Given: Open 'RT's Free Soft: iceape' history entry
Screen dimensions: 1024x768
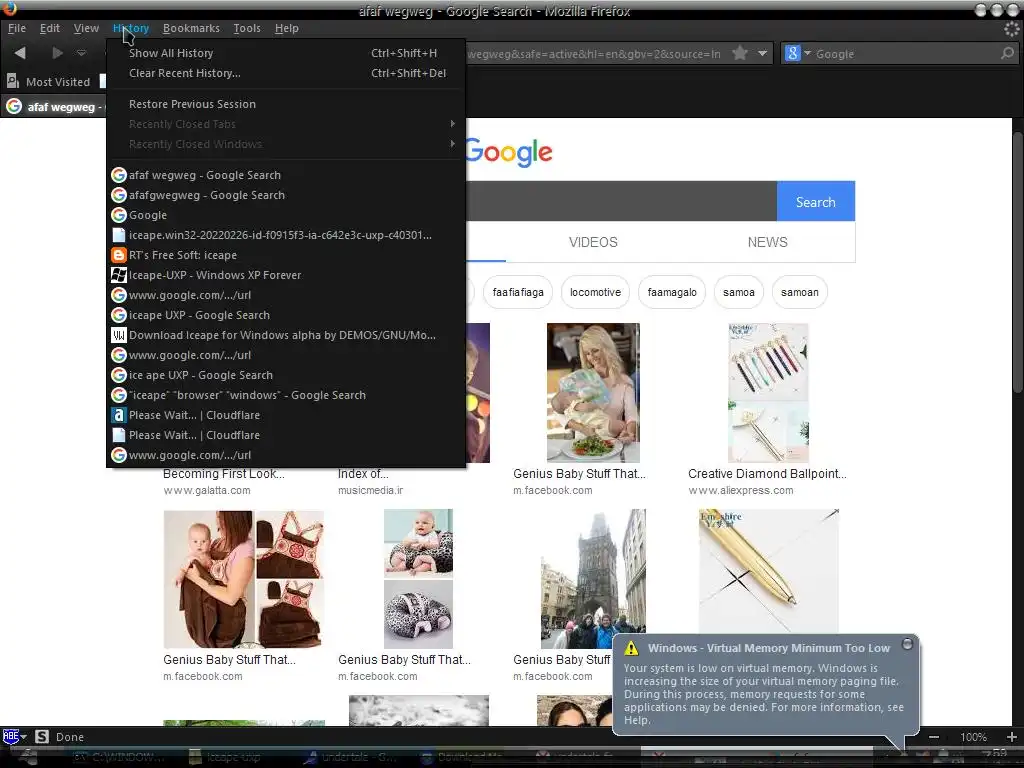Looking at the screenshot, I should [x=286, y=255].
